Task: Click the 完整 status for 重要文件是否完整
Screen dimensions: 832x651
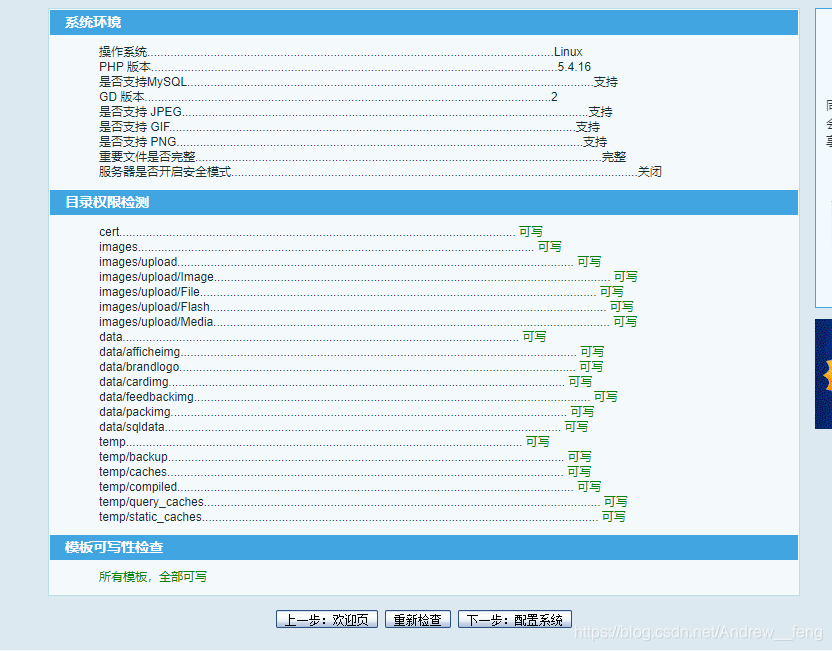Action: (614, 156)
